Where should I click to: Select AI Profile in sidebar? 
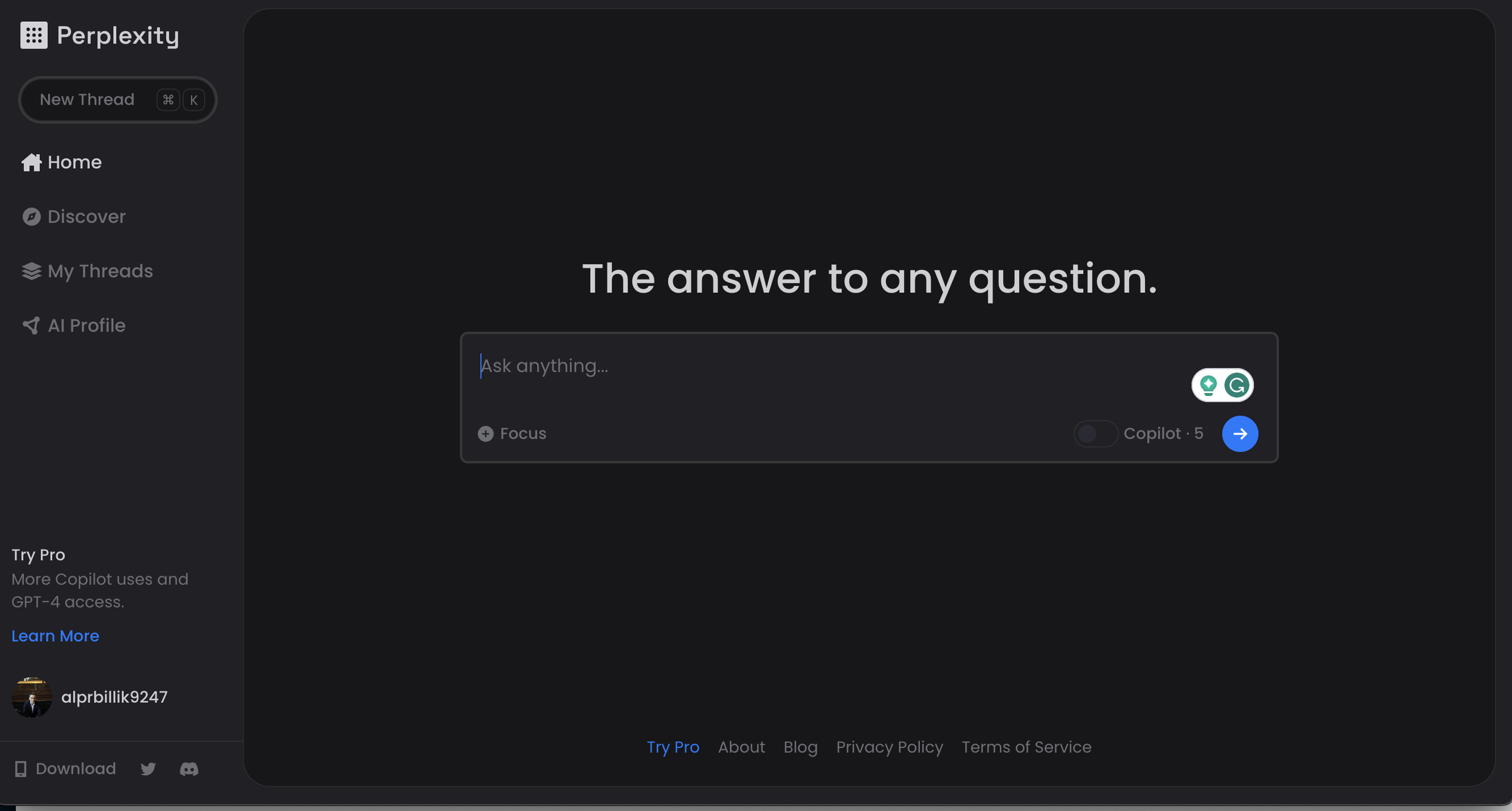tap(86, 325)
